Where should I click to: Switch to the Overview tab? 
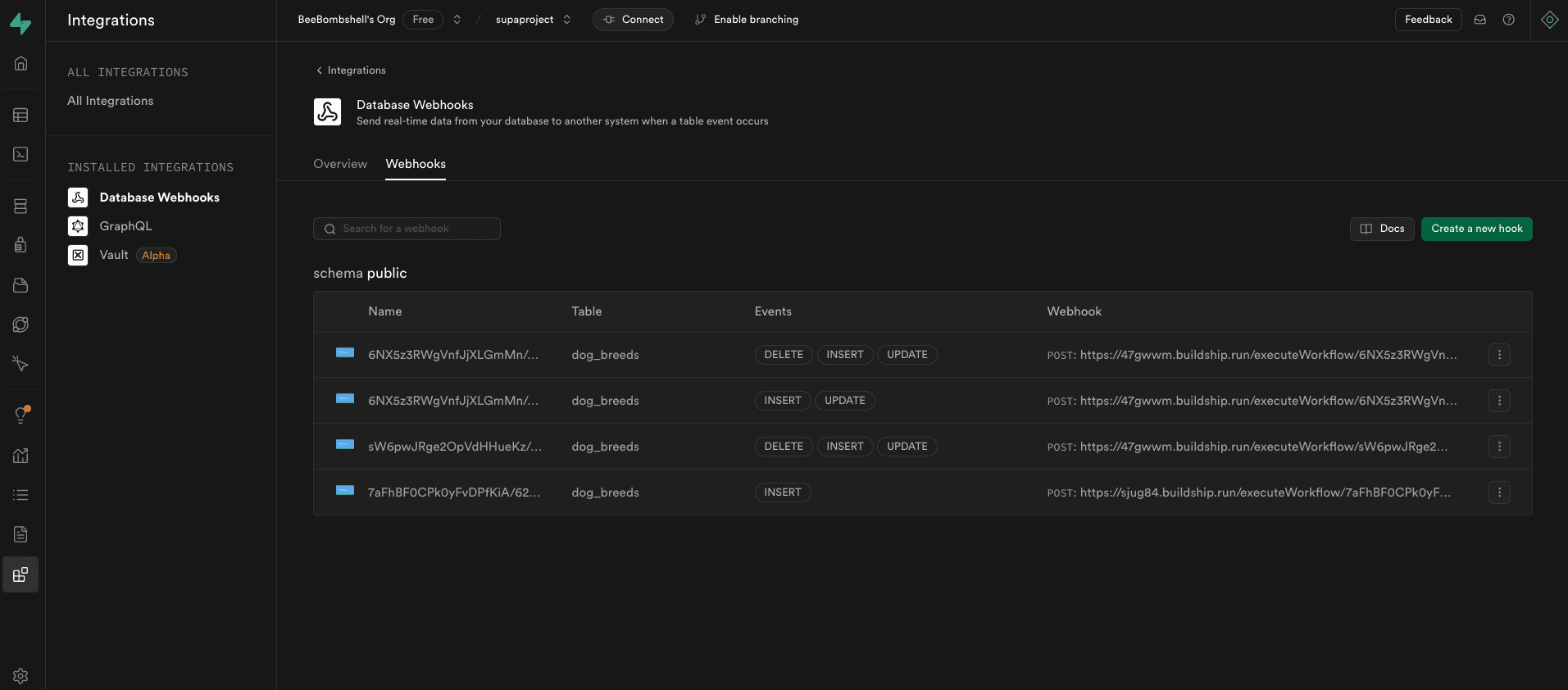(x=340, y=164)
